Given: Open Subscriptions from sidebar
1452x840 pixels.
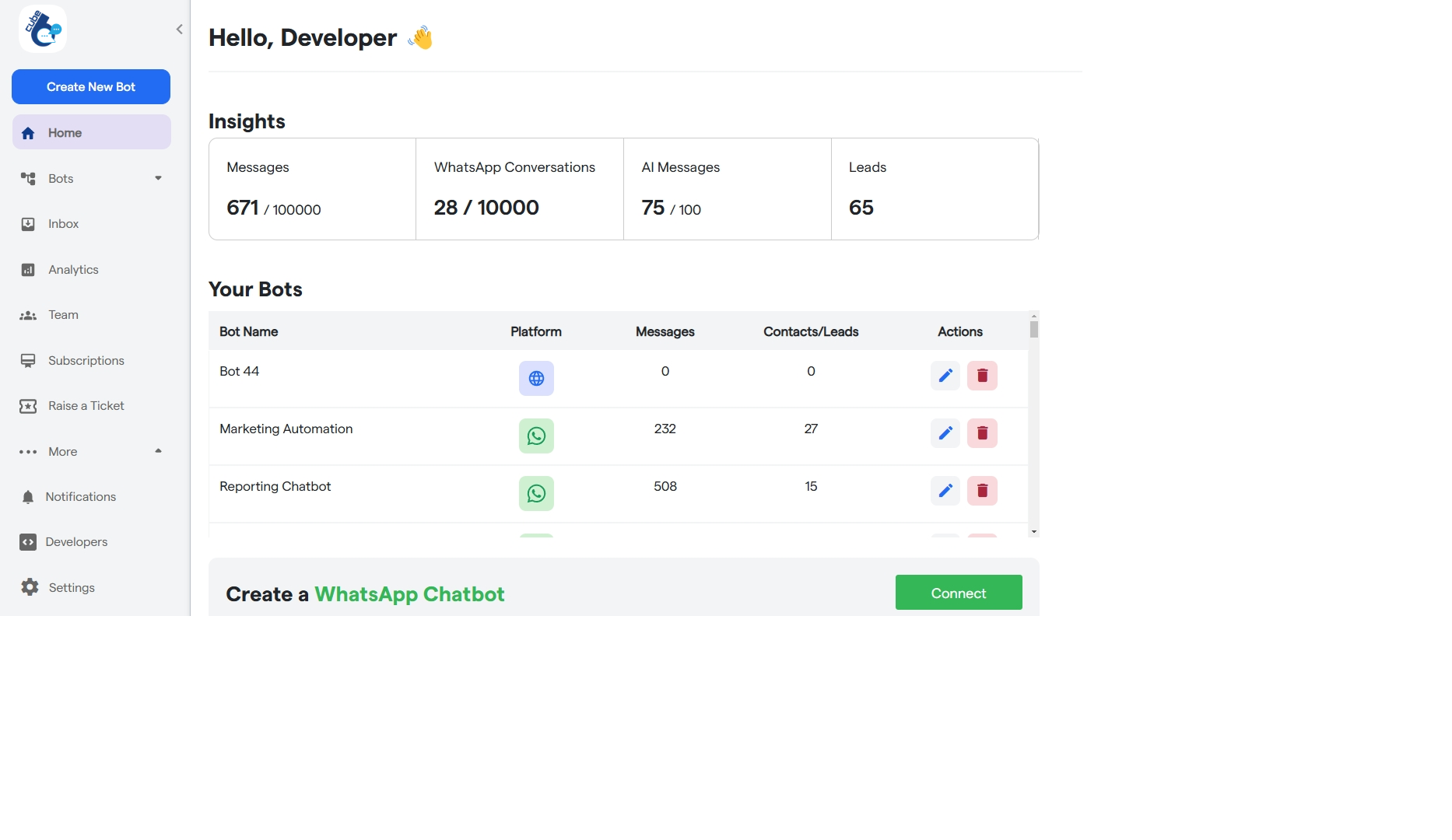Looking at the screenshot, I should [86, 360].
